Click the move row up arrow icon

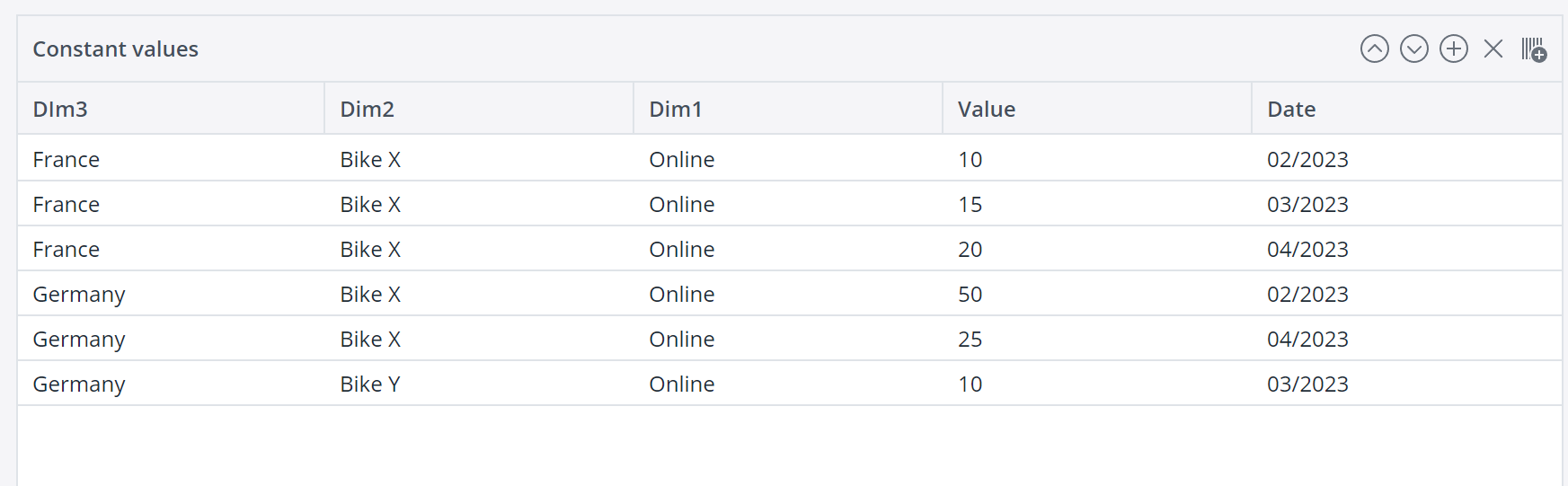coord(1374,49)
